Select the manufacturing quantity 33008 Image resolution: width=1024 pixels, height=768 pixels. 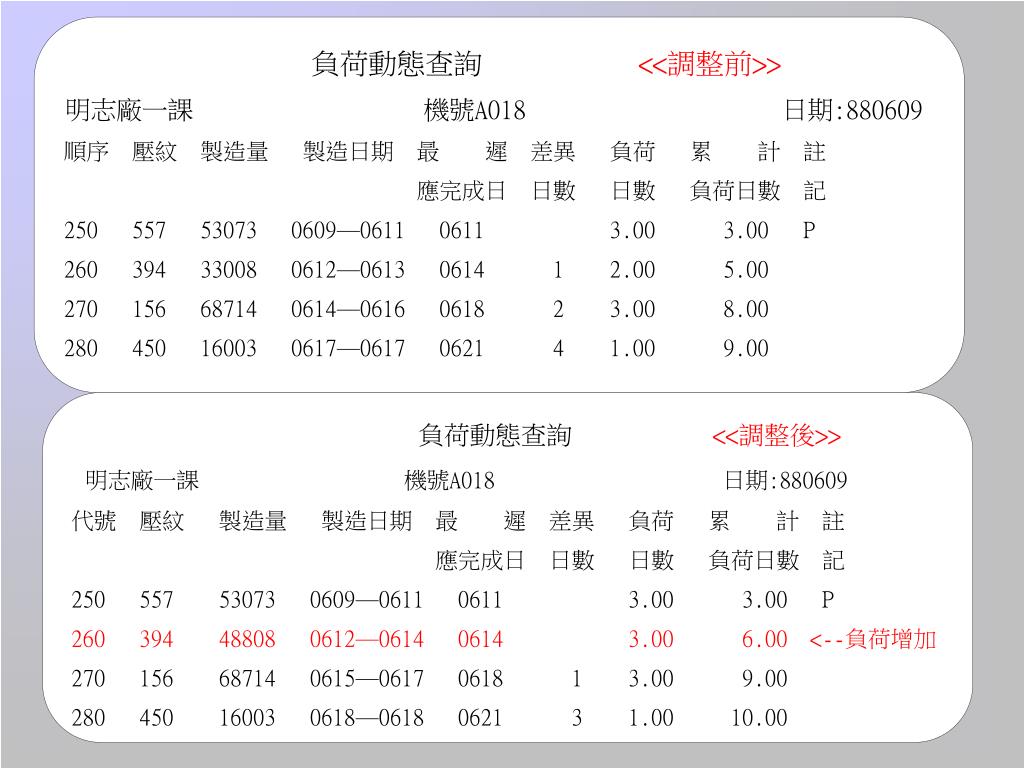coord(229,270)
